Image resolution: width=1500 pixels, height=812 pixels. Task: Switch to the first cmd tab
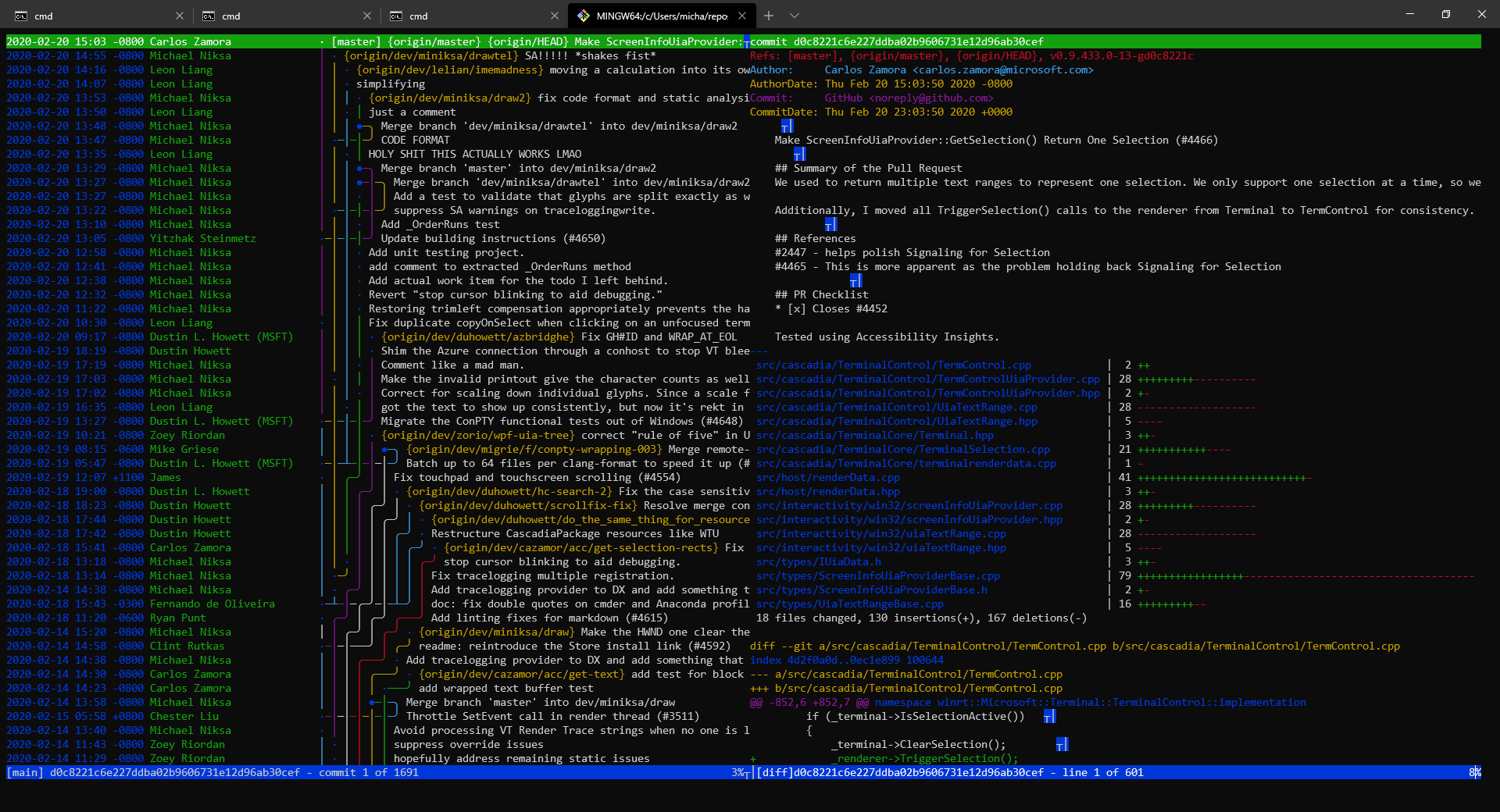pyautogui.click(x=98, y=16)
